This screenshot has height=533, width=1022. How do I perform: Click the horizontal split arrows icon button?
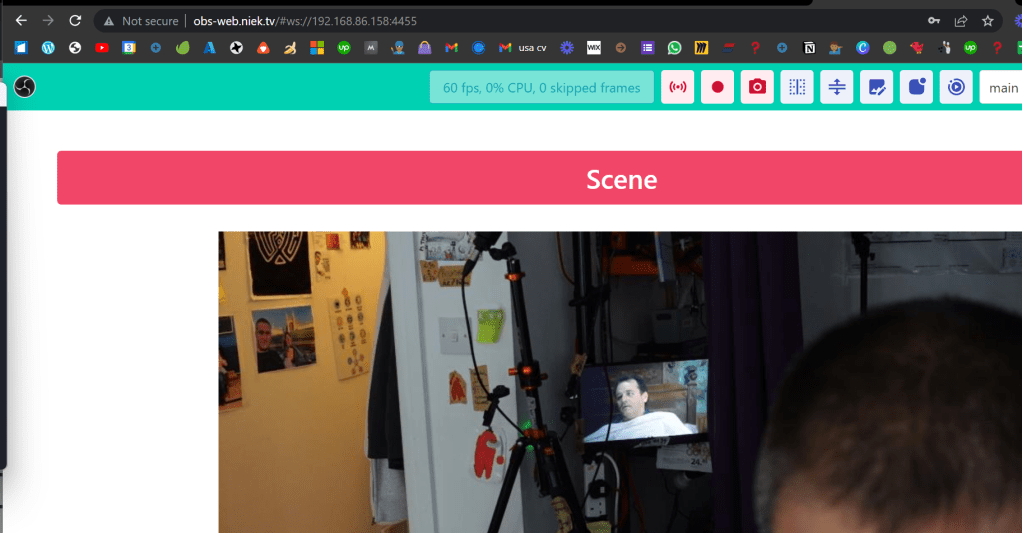pos(837,87)
